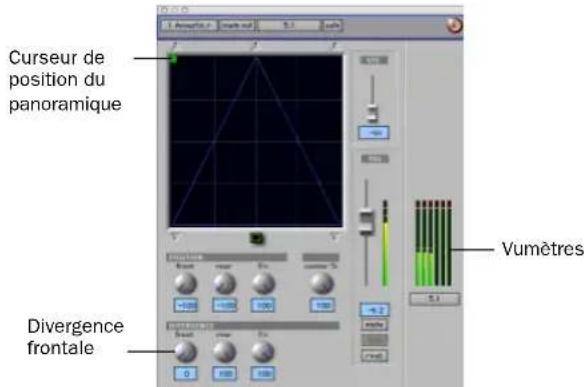The width and height of the screenshot is (584, 387).
Task: Click the volume value field showing -6.2
Action: tap(375, 310)
